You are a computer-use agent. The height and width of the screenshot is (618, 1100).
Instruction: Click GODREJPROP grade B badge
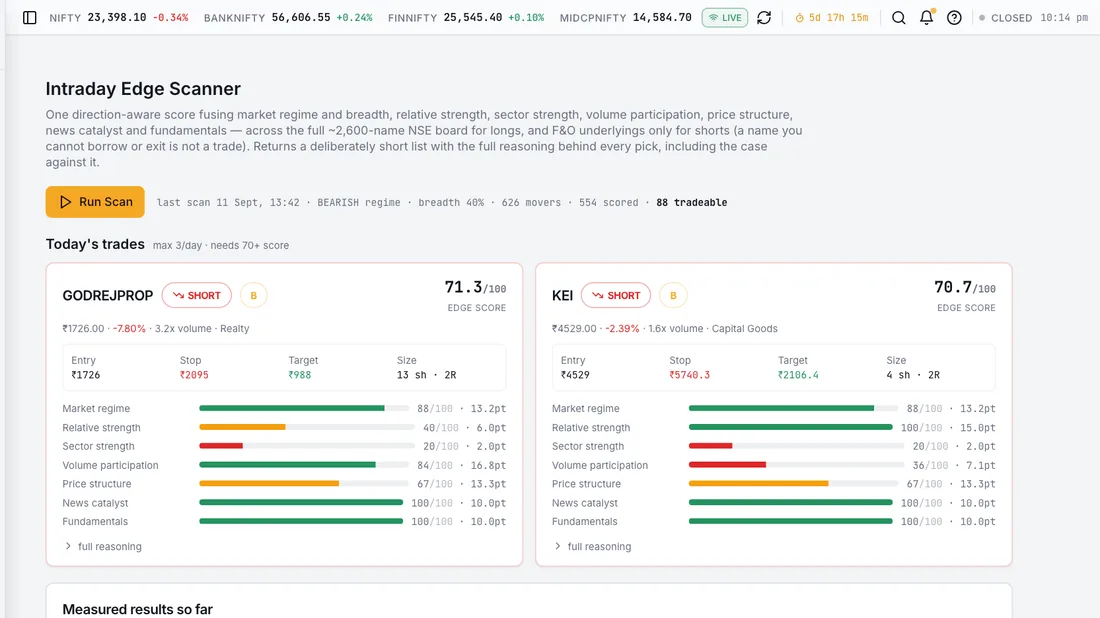pos(253,295)
